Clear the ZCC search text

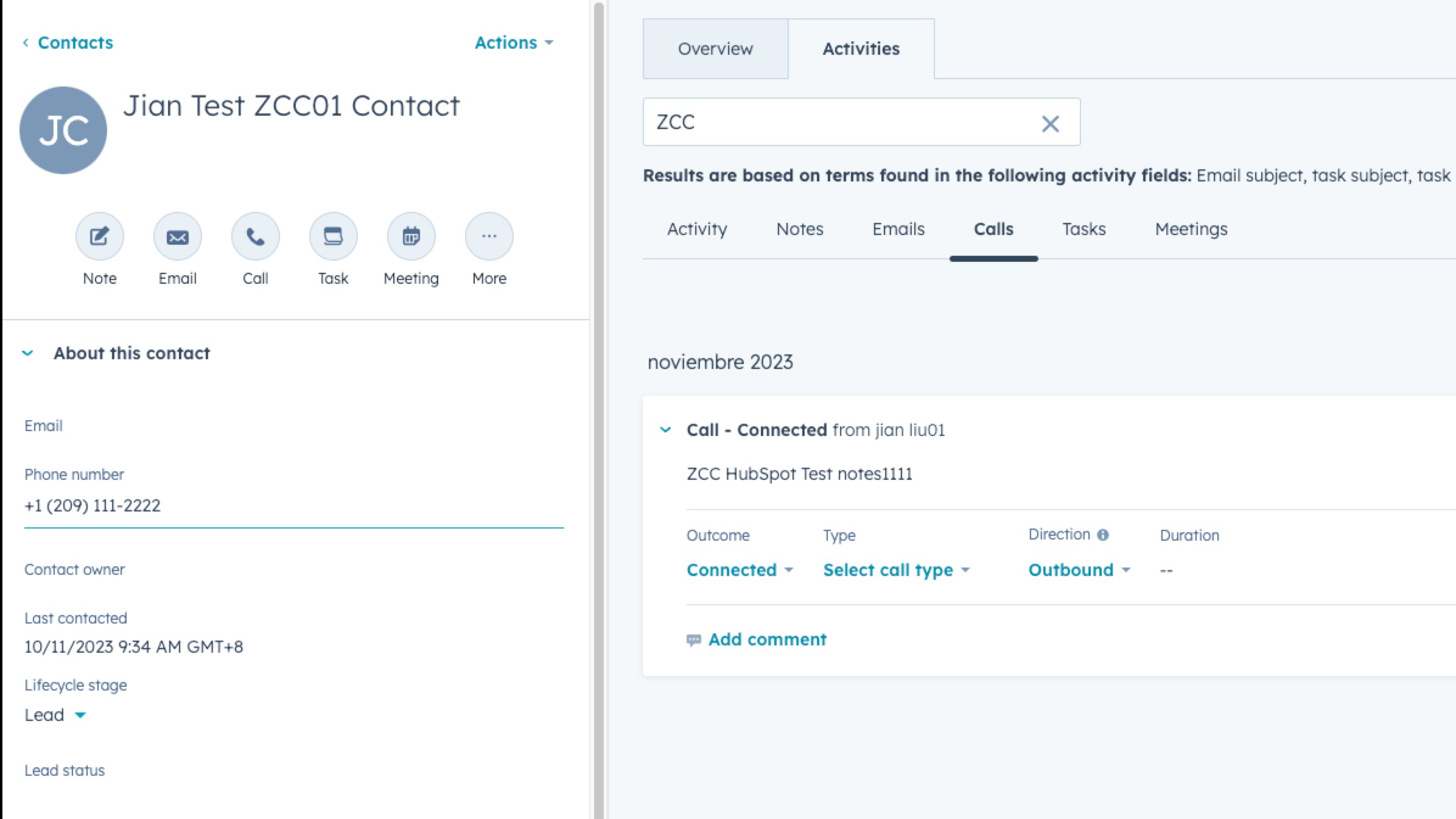point(1050,124)
